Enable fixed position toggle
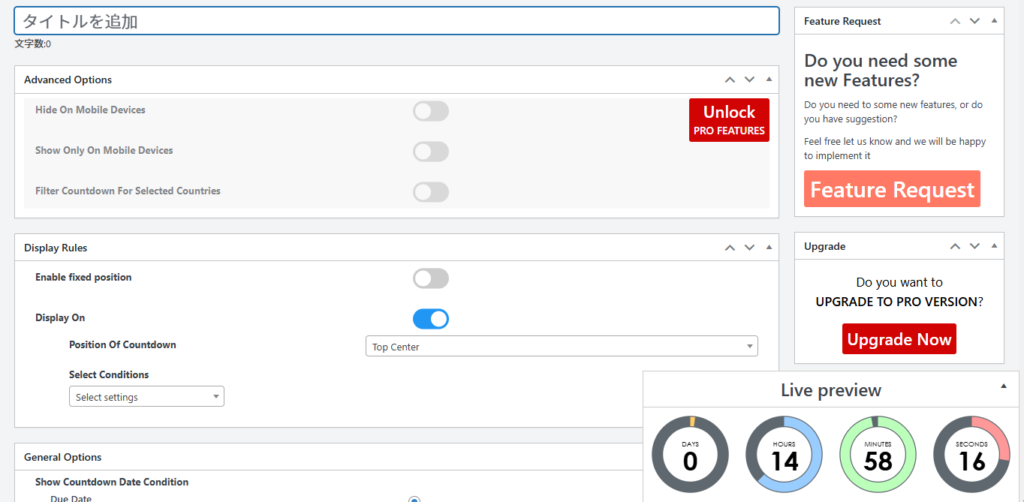The image size is (1024, 502). (431, 278)
